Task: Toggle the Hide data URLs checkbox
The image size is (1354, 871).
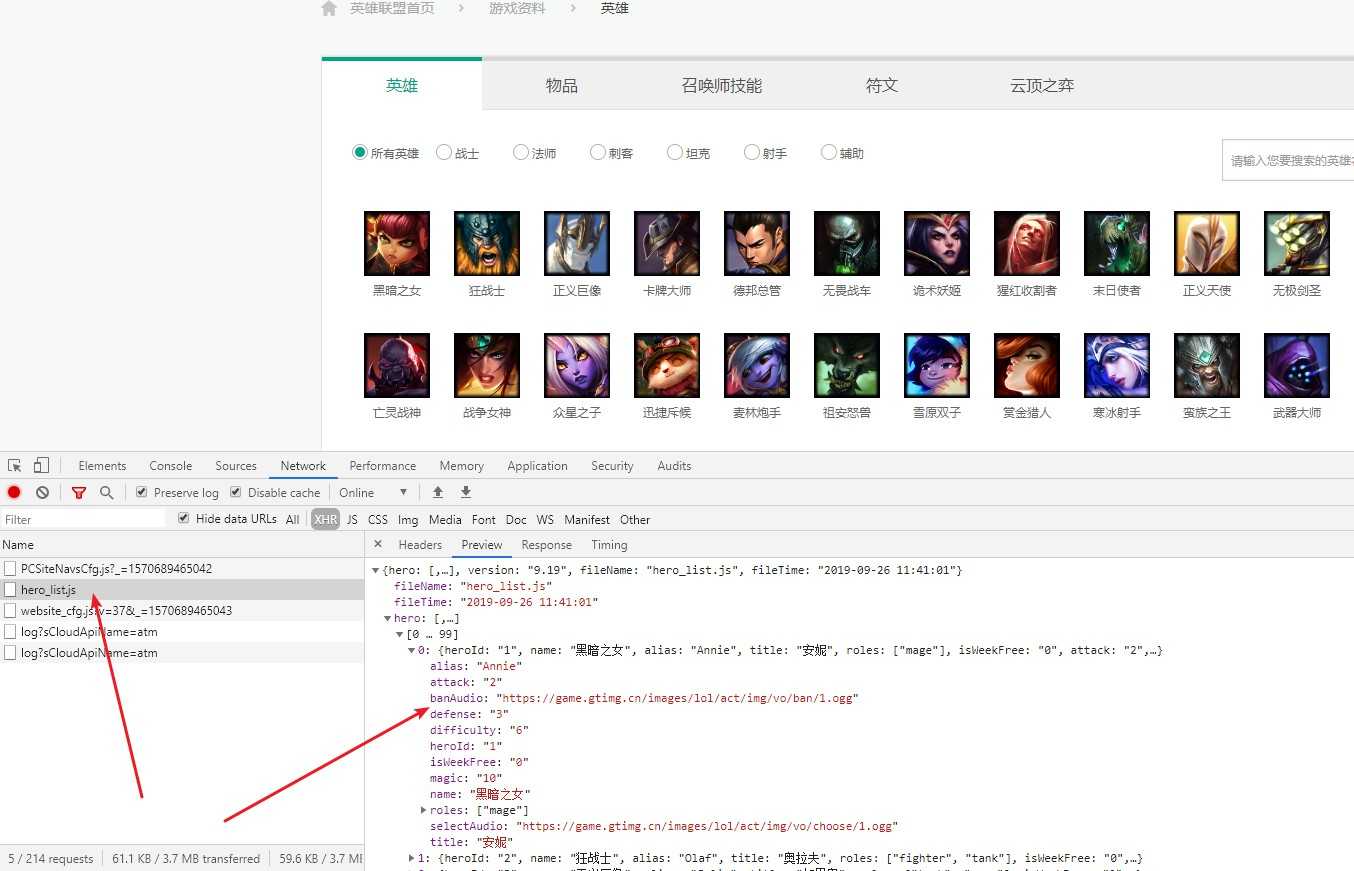Action: [x=184, y=518]
